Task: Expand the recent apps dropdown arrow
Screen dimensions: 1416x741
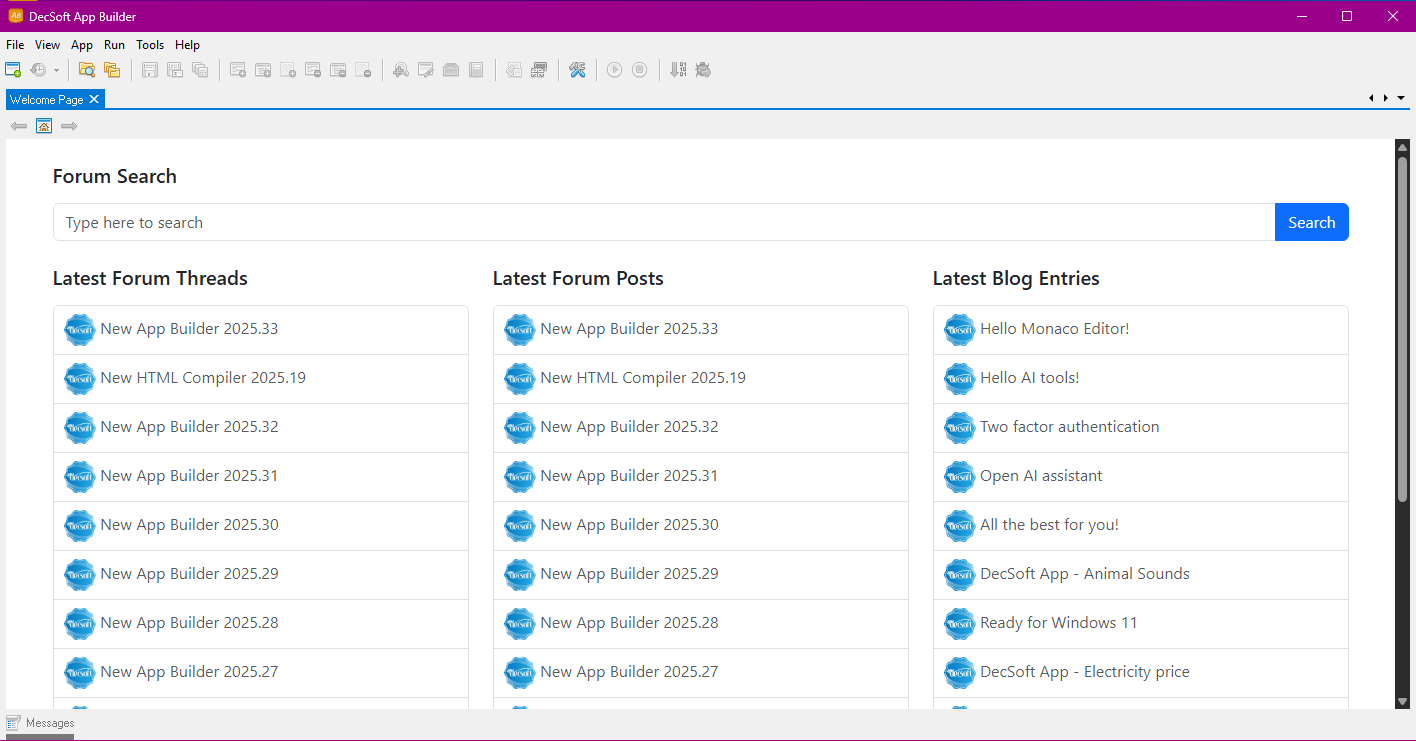Action: point(56,70)
